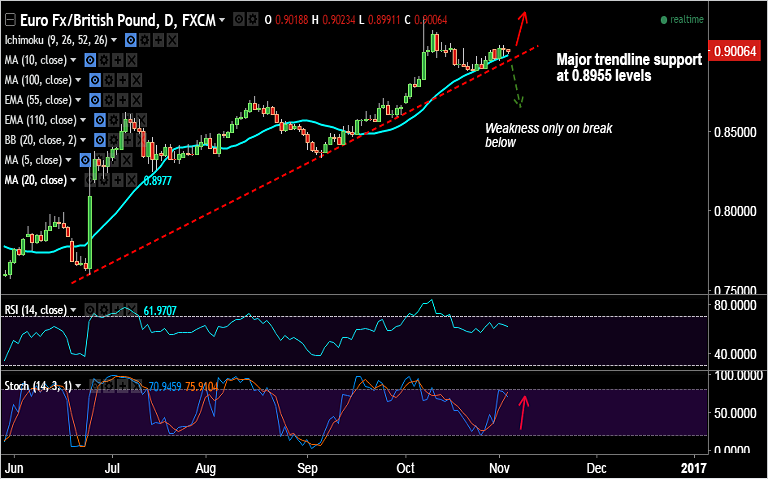Toggle visibility of the Stoch indicator
768x480 pixels.
[95, 385]
